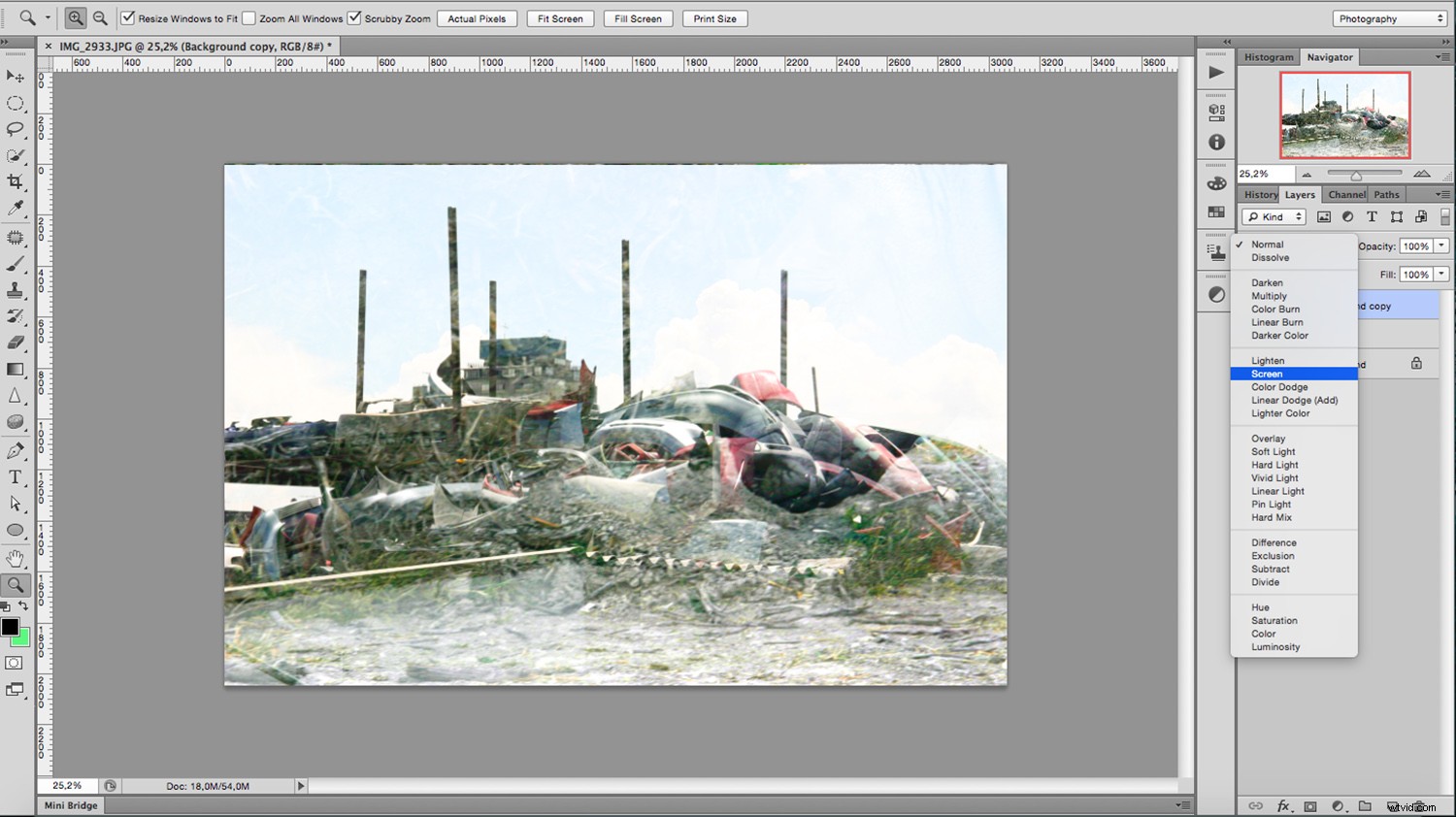
Task: Select the Type tool
Action: [x=16, y=476]
